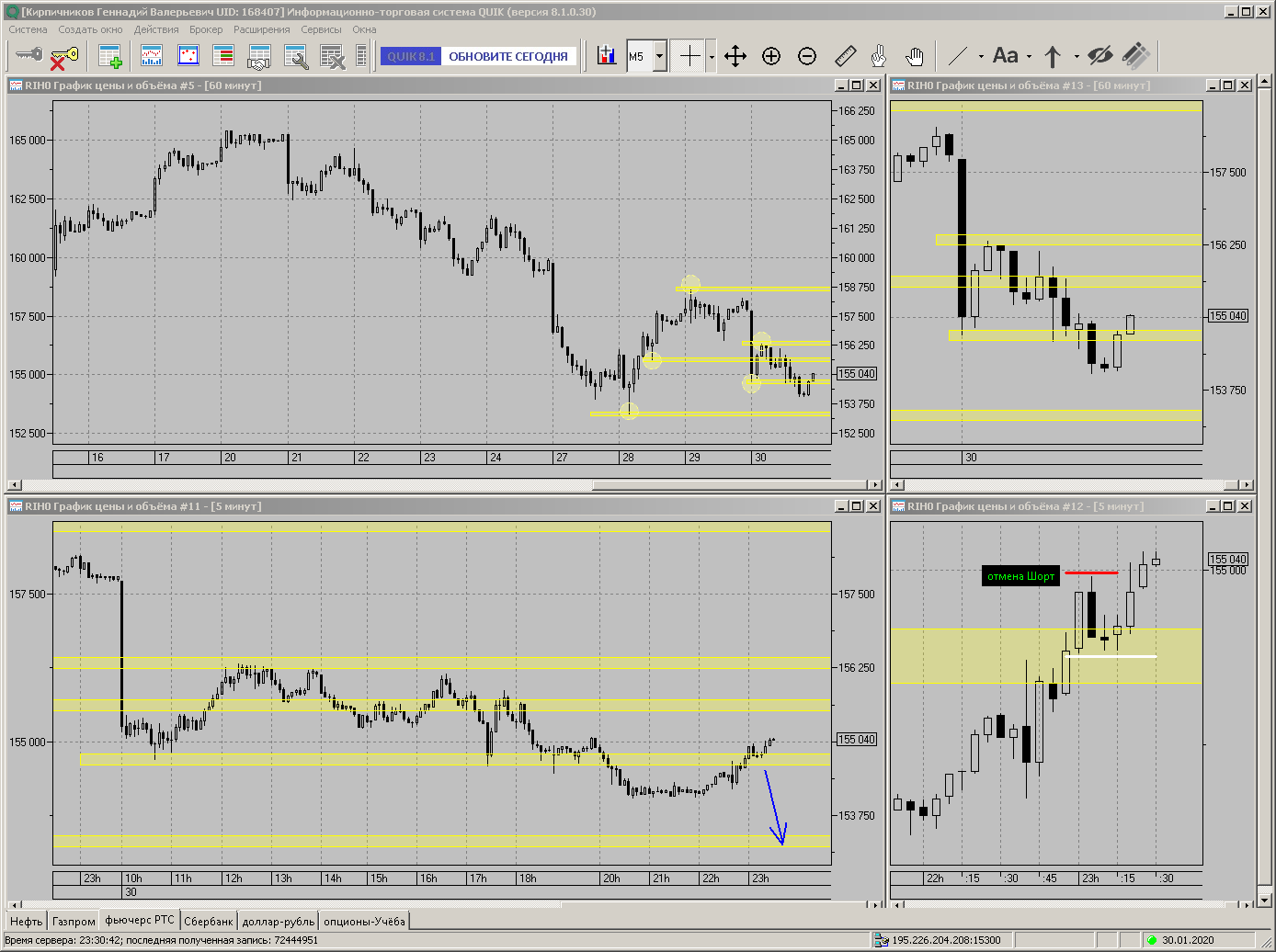Expand the crosshair cursor options arrow
The height and width of the screenshot is (952, 1276).
(x=712, y=57)
